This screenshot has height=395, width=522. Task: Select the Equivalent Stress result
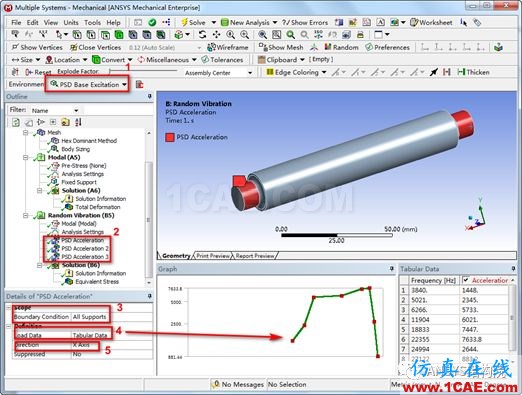(97, 282)
